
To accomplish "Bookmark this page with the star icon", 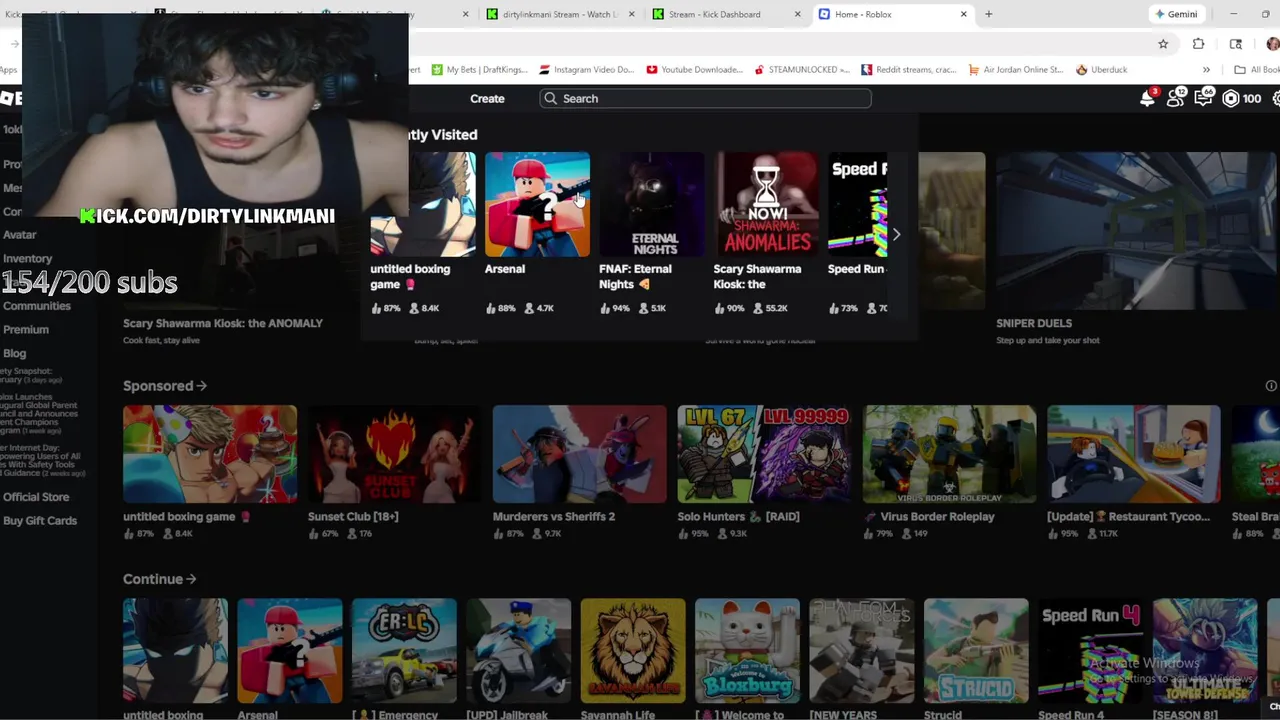I will [x=1163, y=44].
